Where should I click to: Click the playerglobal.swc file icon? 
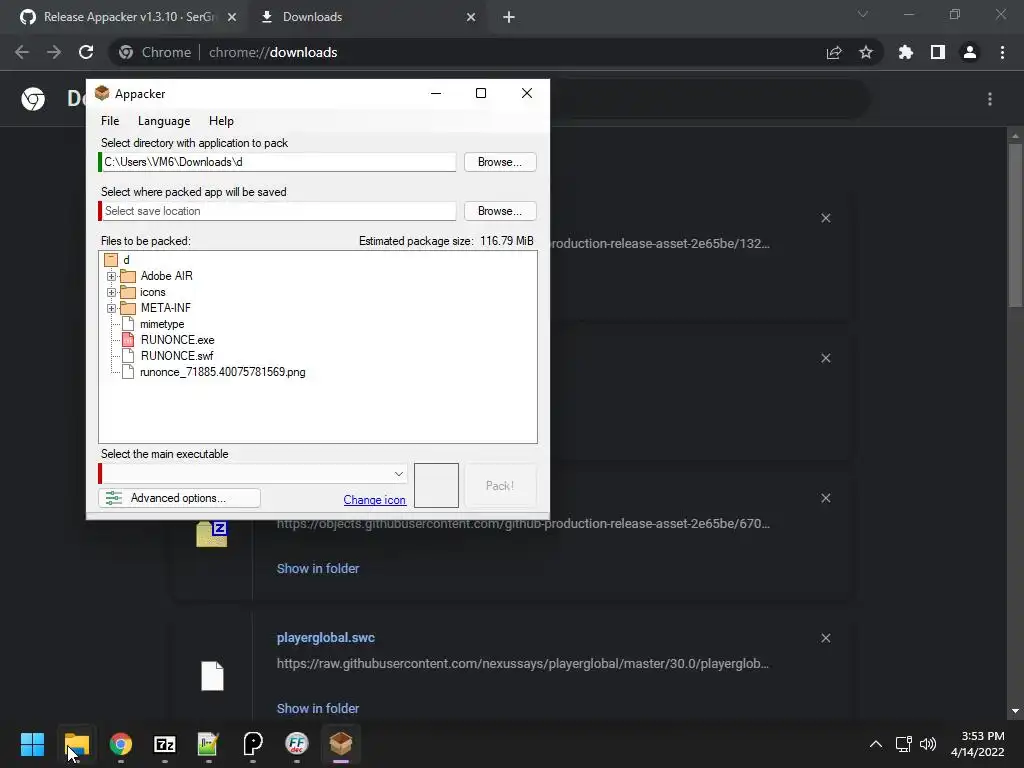click(212, 676)
